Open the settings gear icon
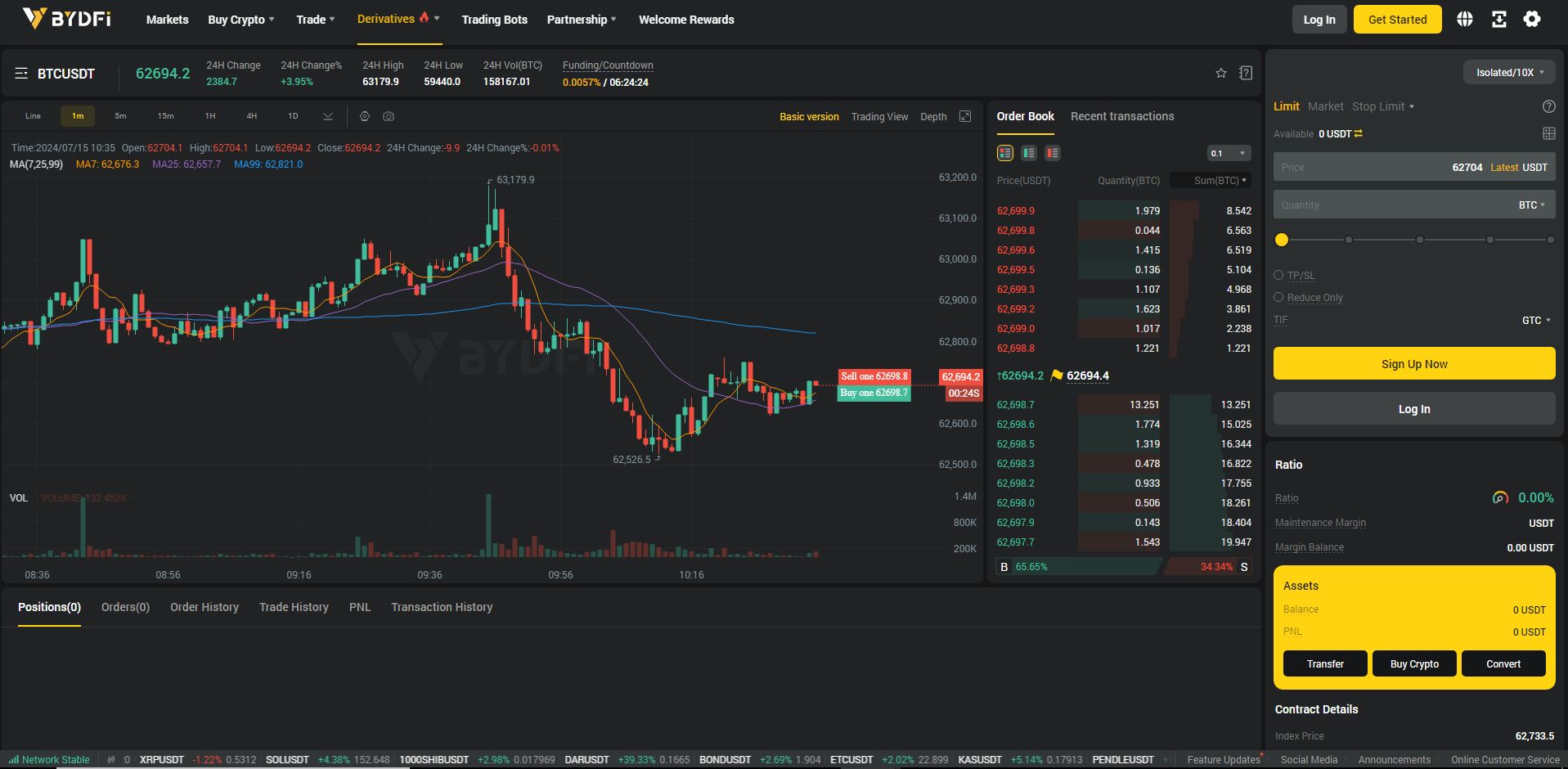The image size is (1568, 769). pos(1532,20)
